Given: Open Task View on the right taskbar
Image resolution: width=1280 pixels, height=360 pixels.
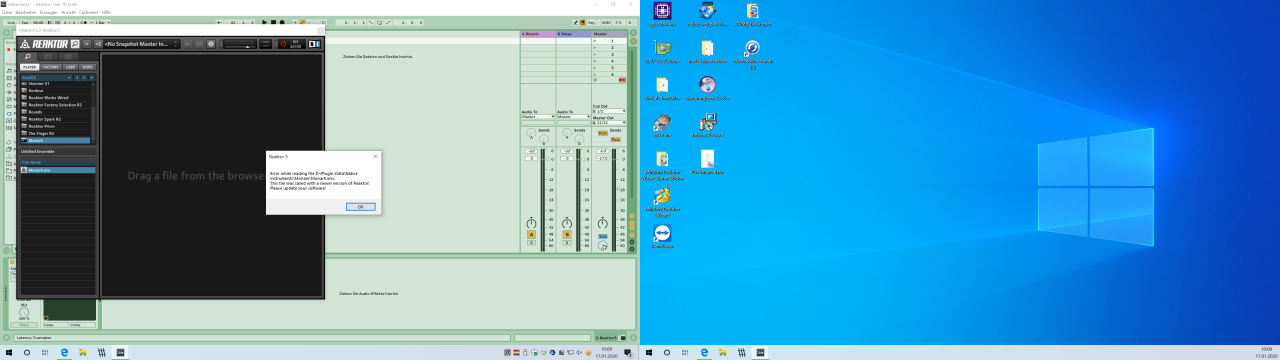Looking at the screenshot, I should click(x=686, y=353).
